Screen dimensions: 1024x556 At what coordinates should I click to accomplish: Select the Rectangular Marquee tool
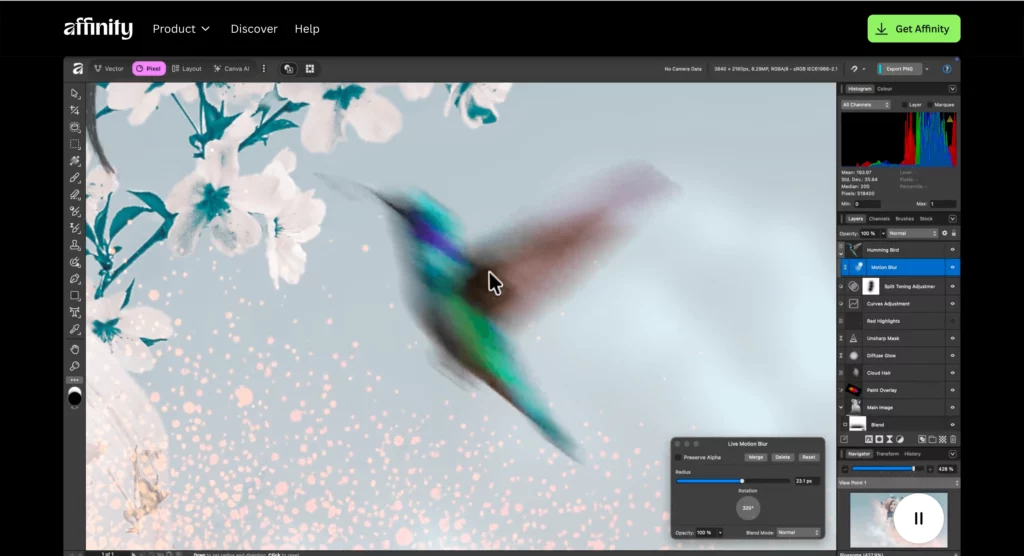[x=75, y=144]
